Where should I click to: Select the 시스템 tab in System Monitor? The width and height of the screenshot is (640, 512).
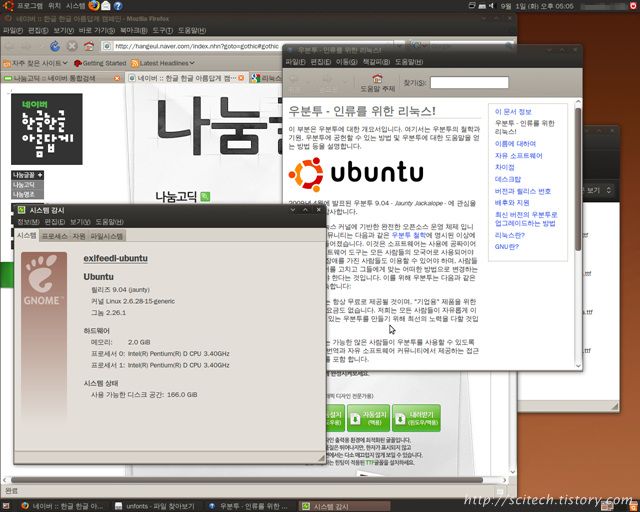[x=27, y=236]
